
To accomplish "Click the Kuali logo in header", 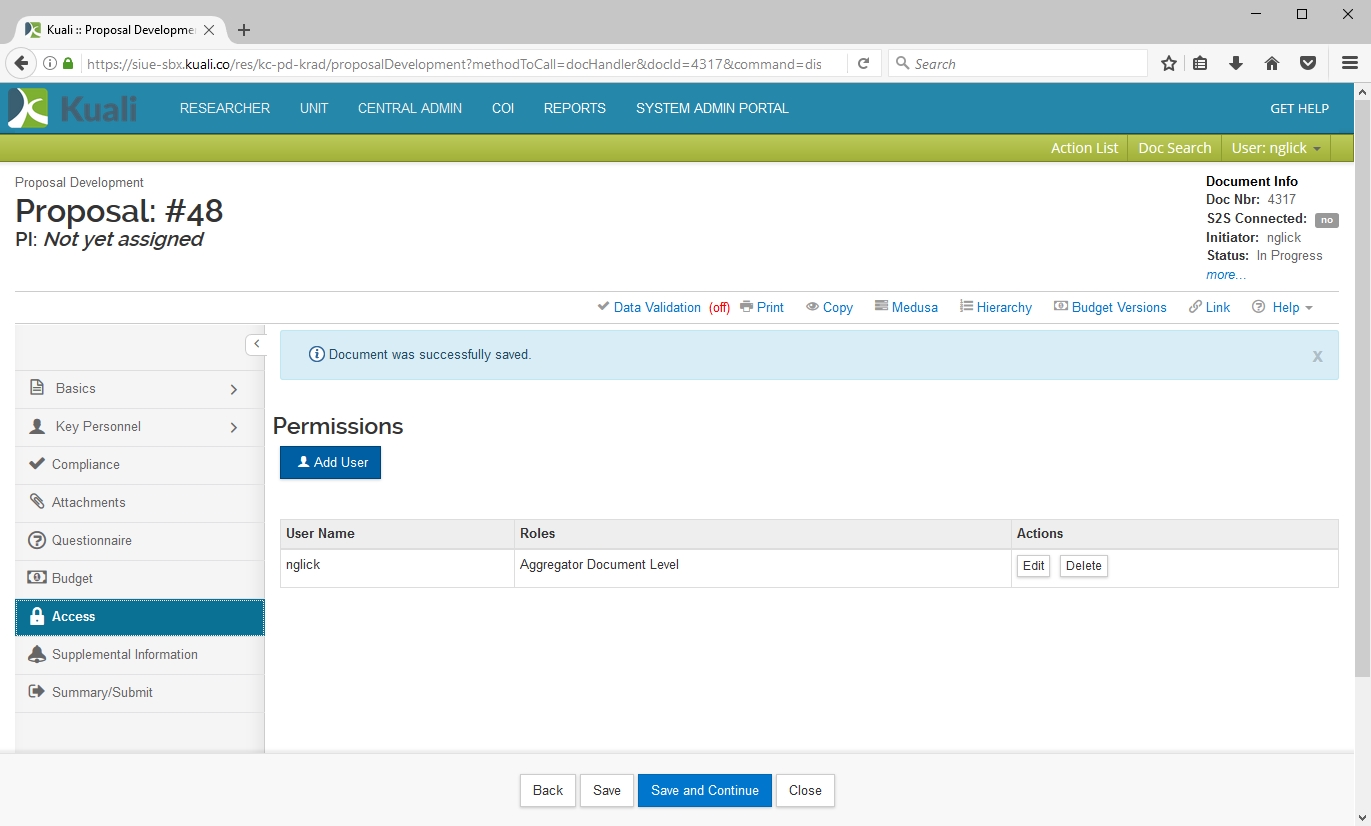I will [x=72, y=108].
